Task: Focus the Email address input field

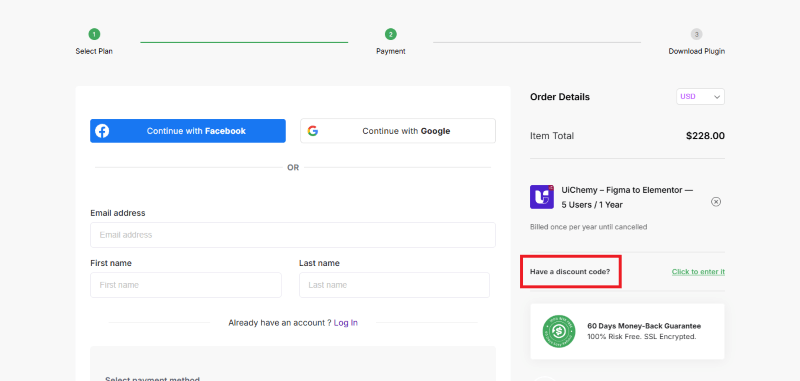Action: coord(293,235)
